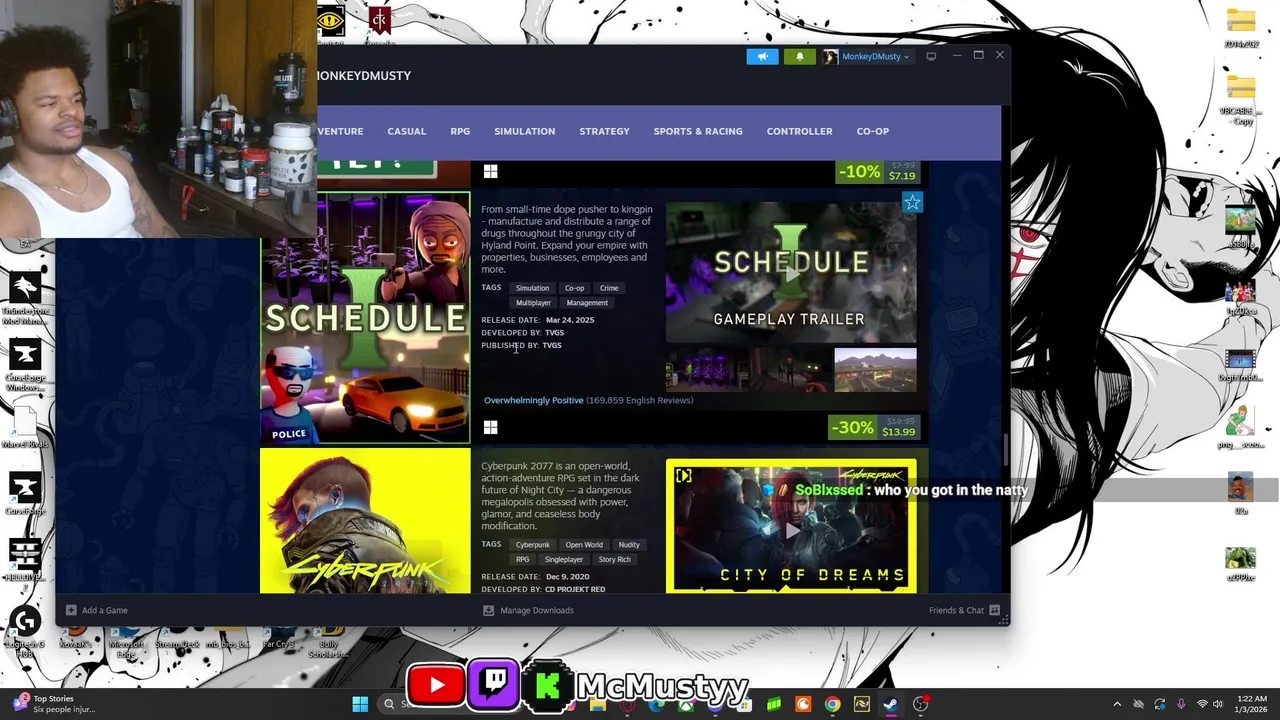Click the Crime tag
1280x720 pixels.
click(609, 288)
